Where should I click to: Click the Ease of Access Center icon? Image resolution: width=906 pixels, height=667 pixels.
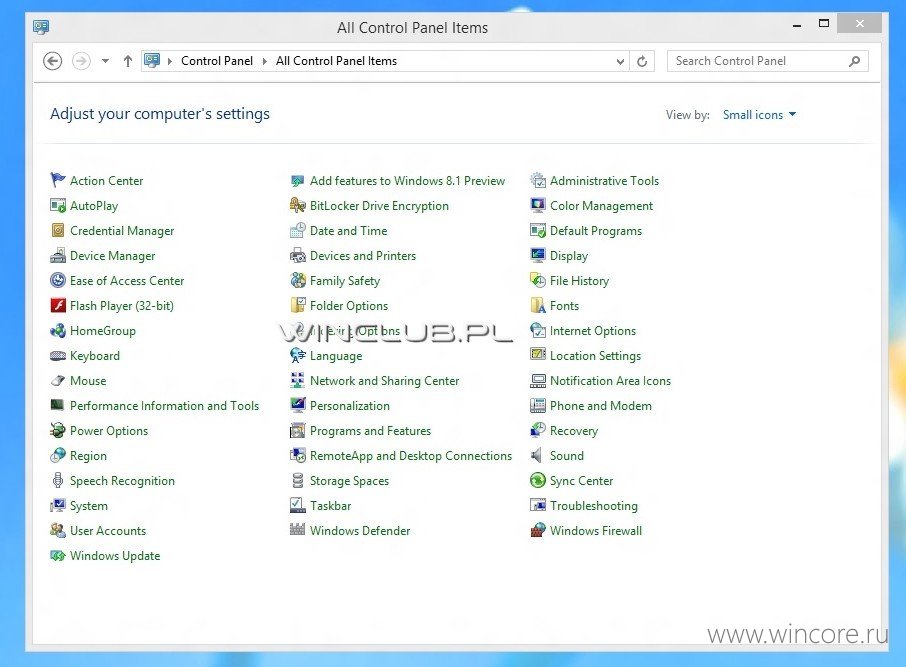[58, 280]
